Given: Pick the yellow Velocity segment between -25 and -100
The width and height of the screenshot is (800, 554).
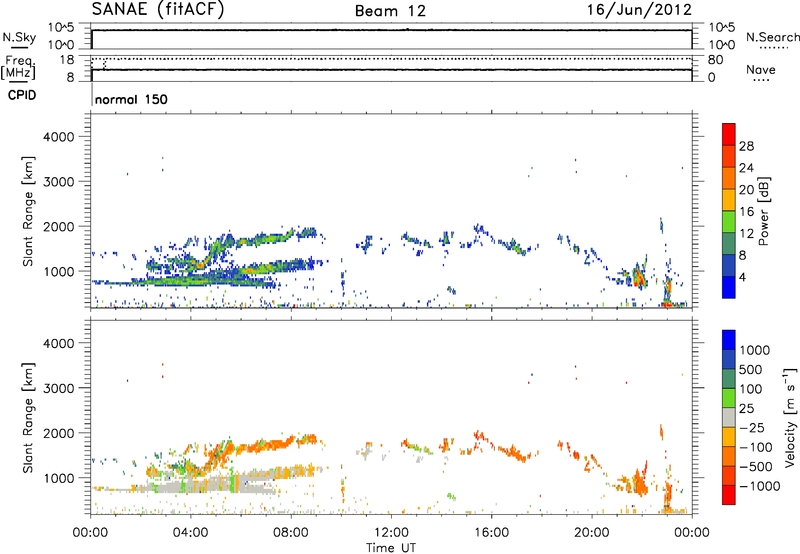Looking at the screenshot, I should [x=729, y=437].
